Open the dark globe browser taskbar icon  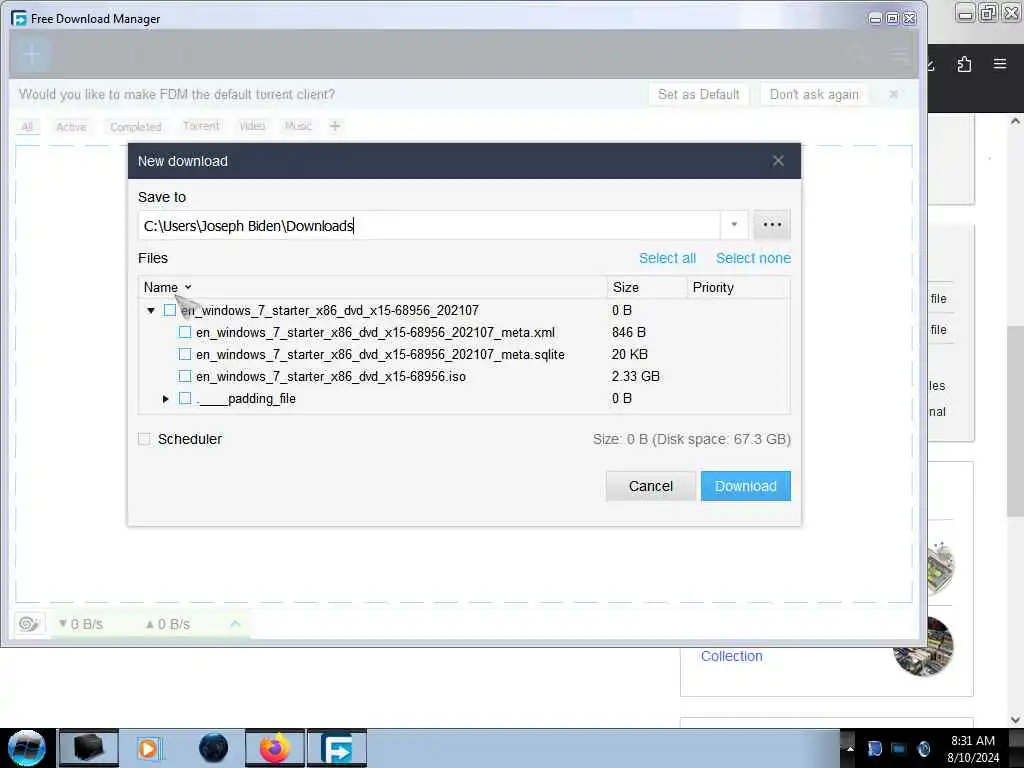(x=214, y=748)
